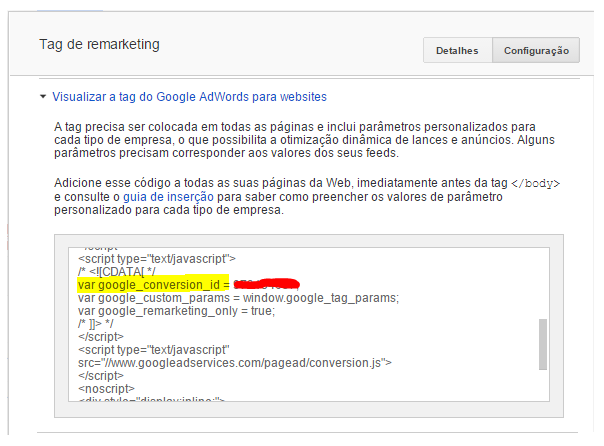Open the 'guia de inserção' link
This screenshot has height=446, width=604.
click(x=168, y=197)
